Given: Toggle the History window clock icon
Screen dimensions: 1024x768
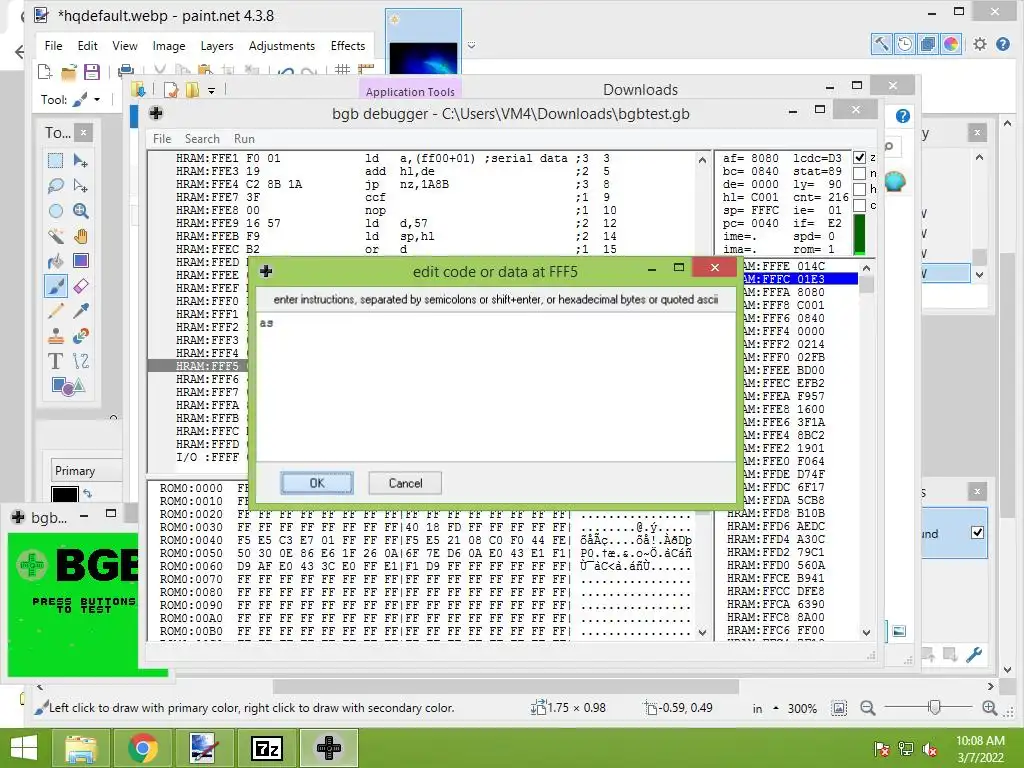Looking at the screenshot, I should [x=904, y=44].
